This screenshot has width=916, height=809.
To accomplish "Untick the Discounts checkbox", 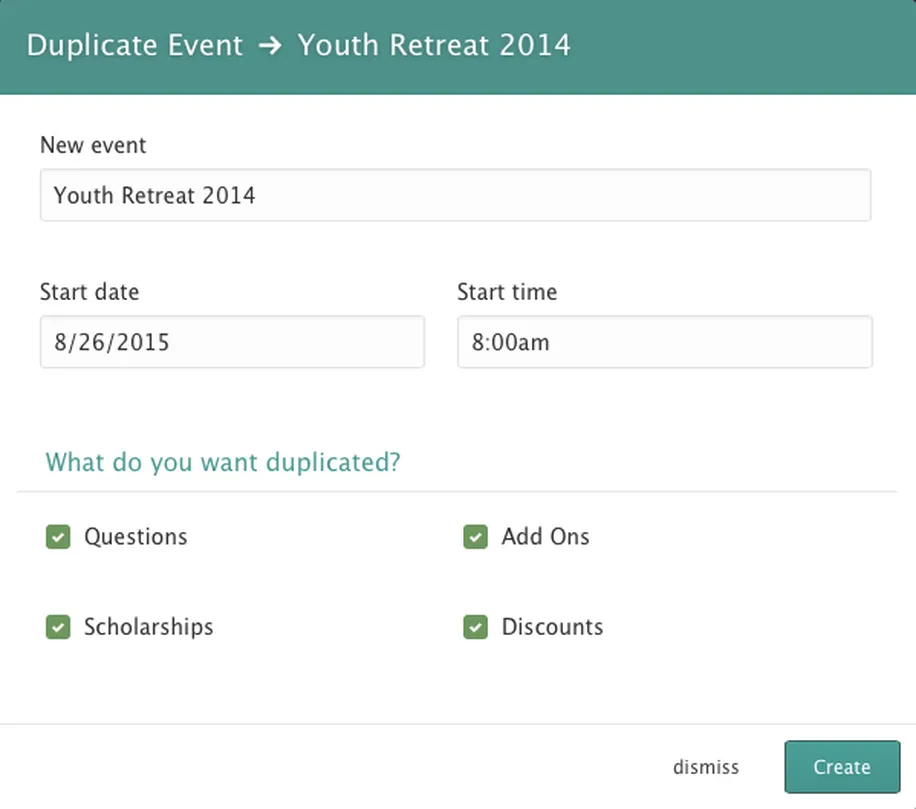I will [475, 627].
